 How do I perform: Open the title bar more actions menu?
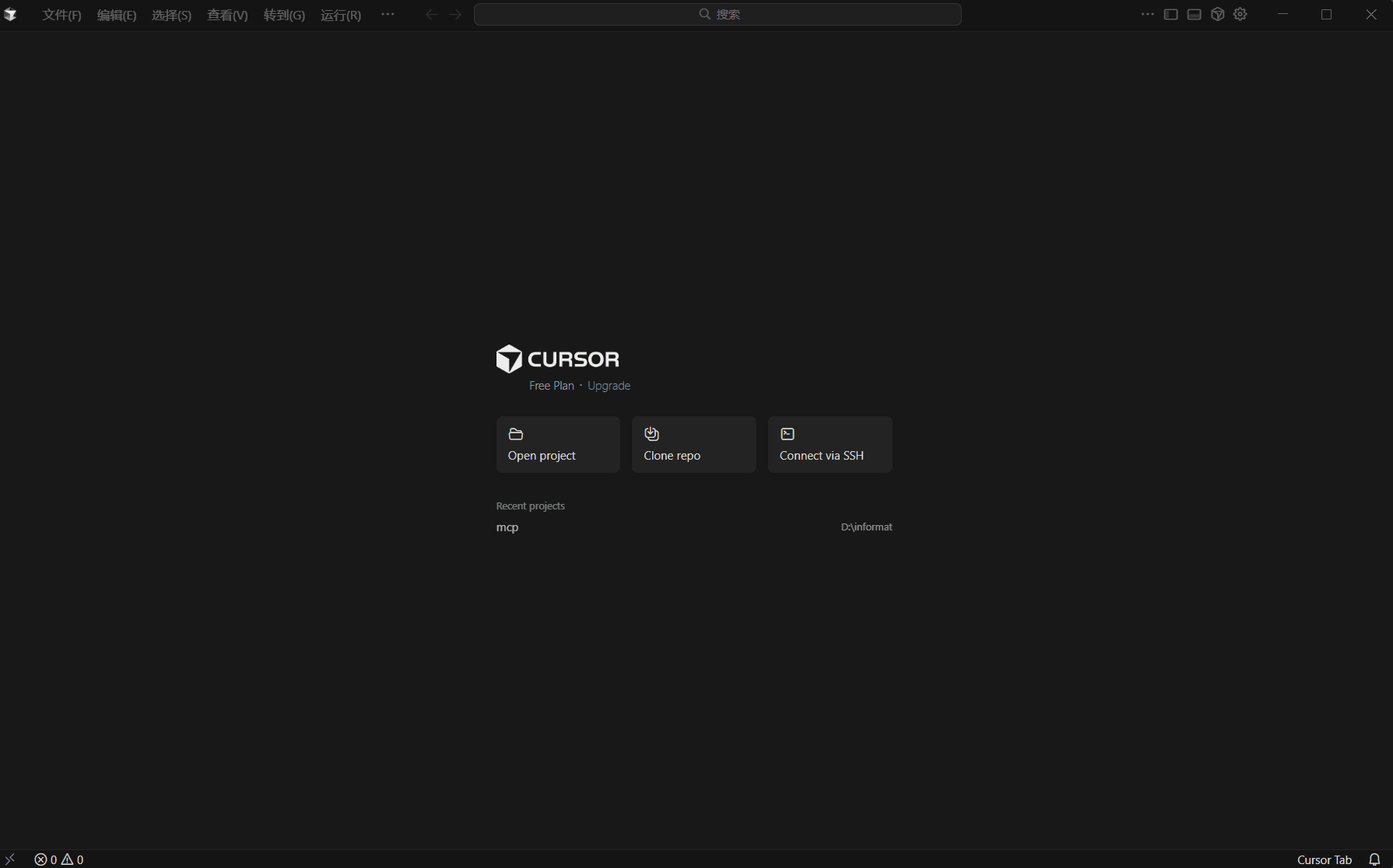1148,14
